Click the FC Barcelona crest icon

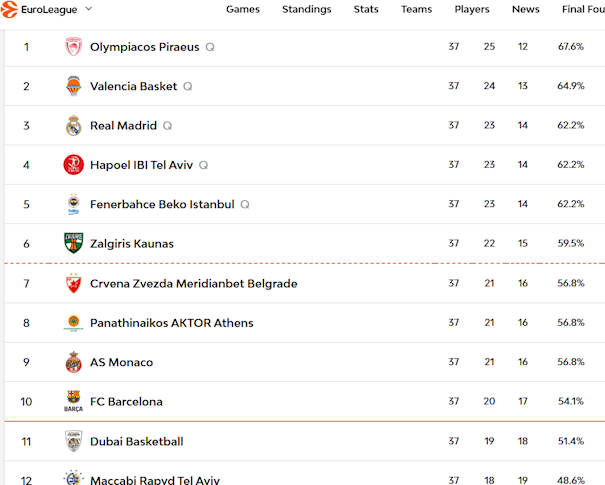coord(73,402)
